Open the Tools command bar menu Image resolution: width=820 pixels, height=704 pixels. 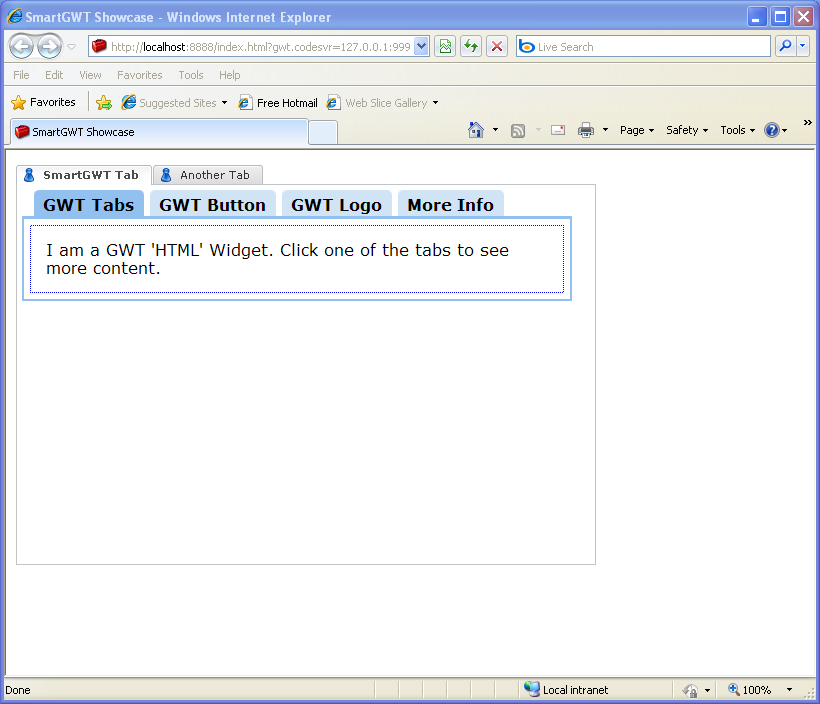(737, 130)
